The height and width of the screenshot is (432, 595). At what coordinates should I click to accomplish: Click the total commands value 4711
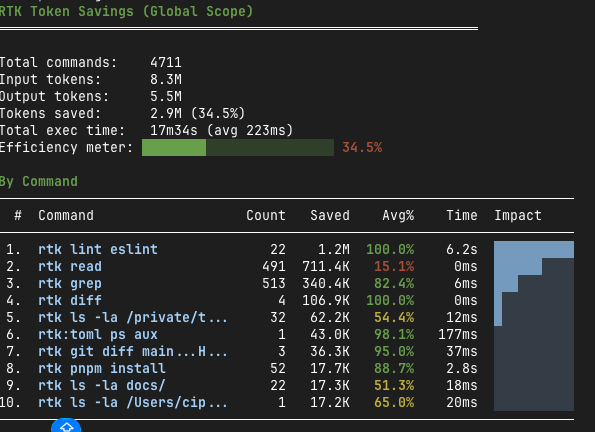(x=166, y=62)
